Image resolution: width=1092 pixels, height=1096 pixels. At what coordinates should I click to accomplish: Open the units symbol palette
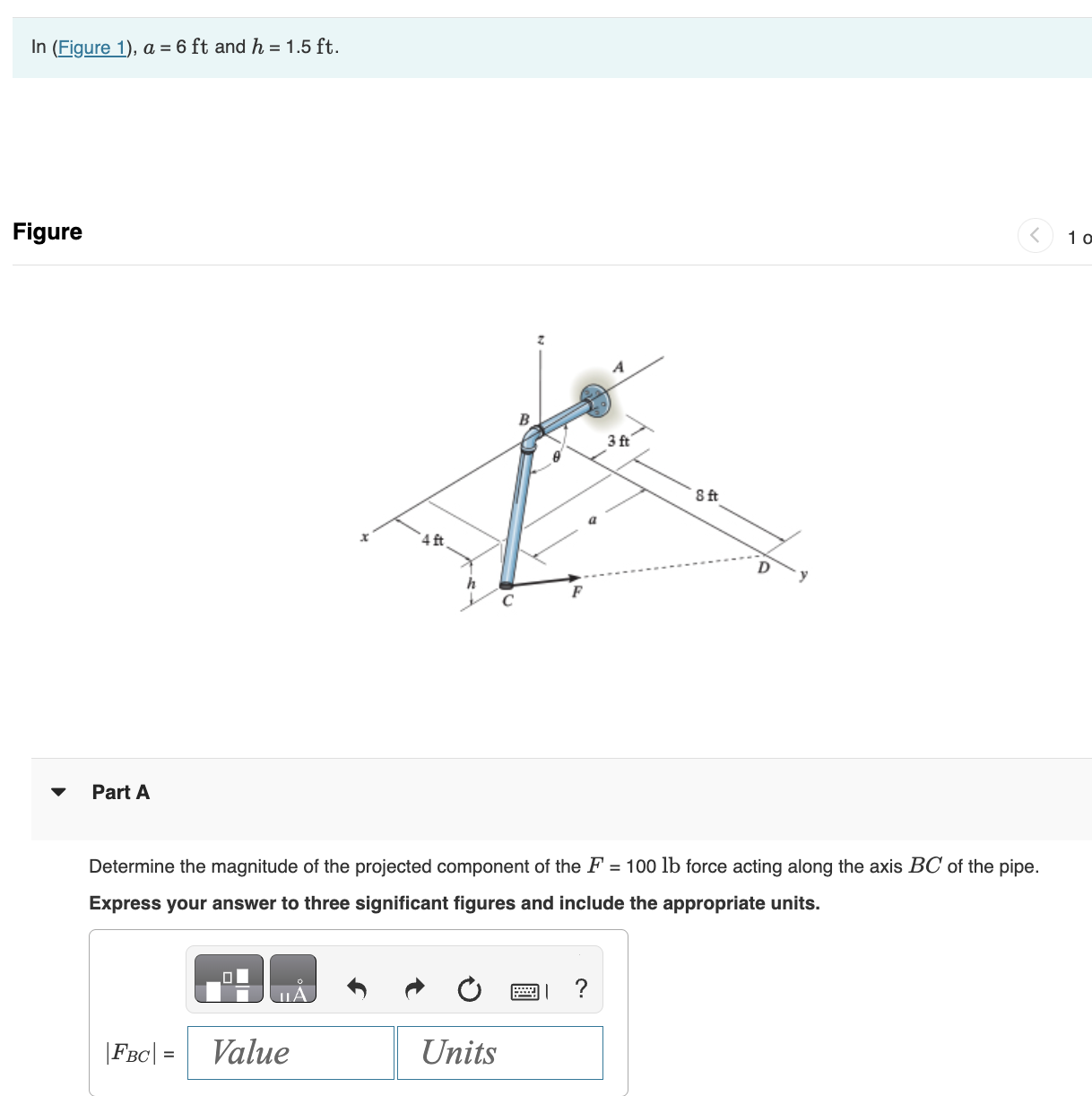(x=292, y=978)
